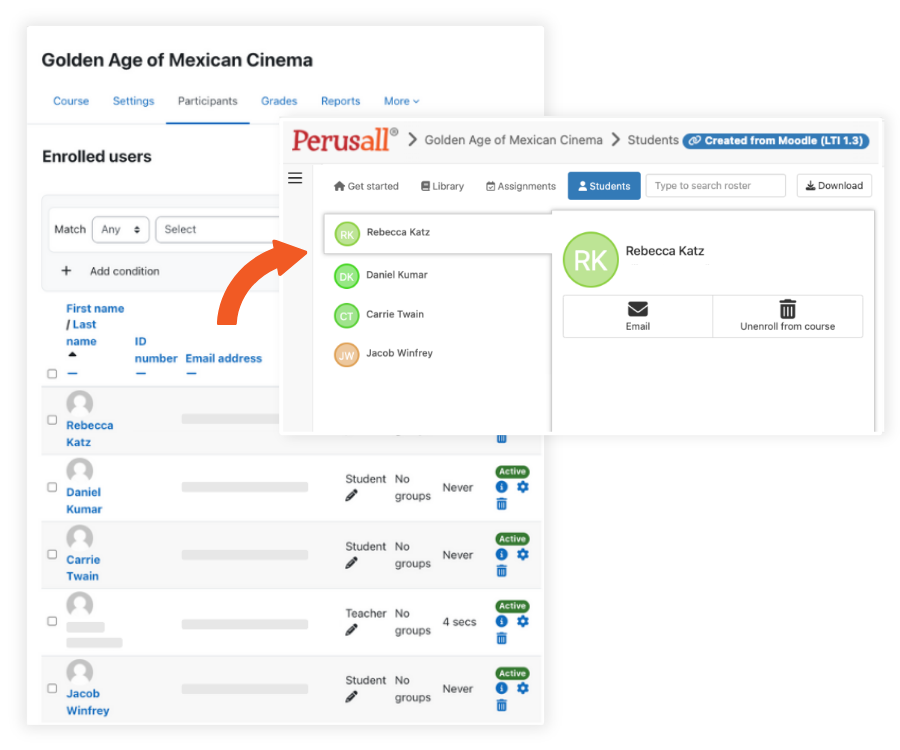Open the Reports tab

click(340, 101)
